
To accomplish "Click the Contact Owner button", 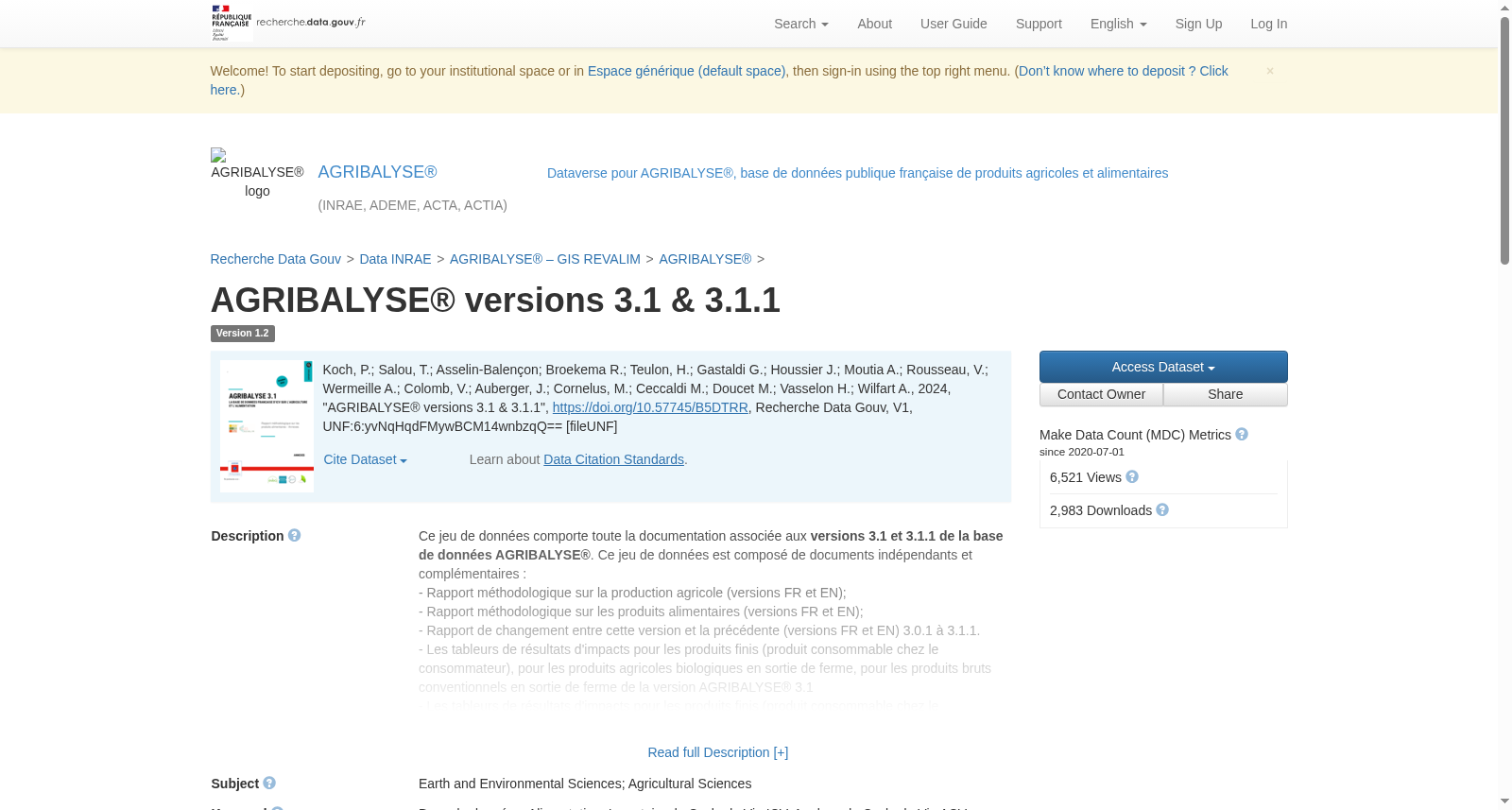I will pyautogui.click(x=1101, y=394).
